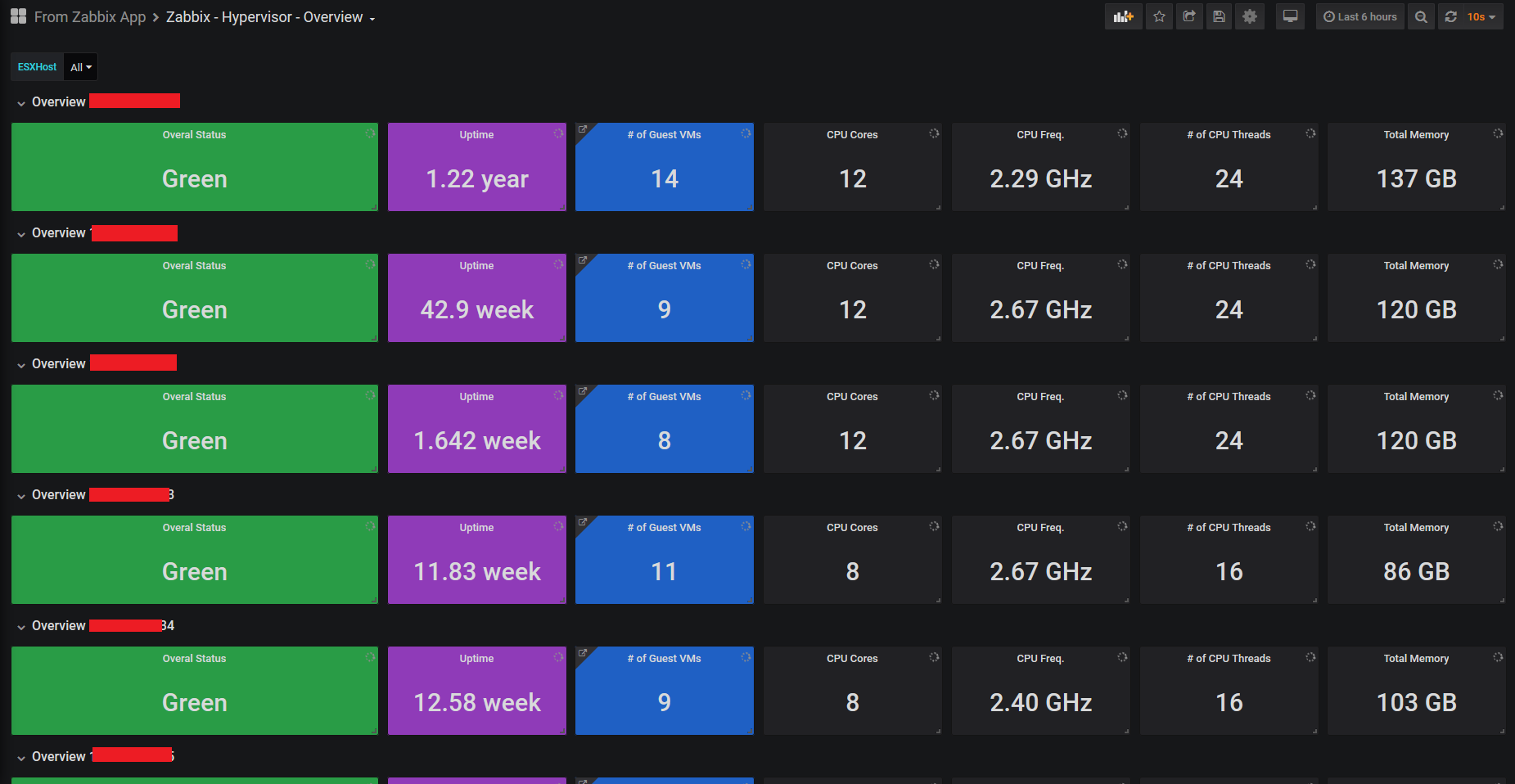Open the 'Last 6 hours' time picker
This screenshot has height=784, width=1515.
pos(1360,16)
